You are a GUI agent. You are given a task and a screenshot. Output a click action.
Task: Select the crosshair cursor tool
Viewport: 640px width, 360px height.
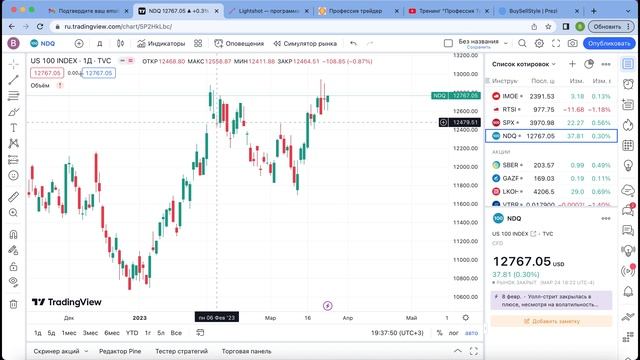point(13,64)
